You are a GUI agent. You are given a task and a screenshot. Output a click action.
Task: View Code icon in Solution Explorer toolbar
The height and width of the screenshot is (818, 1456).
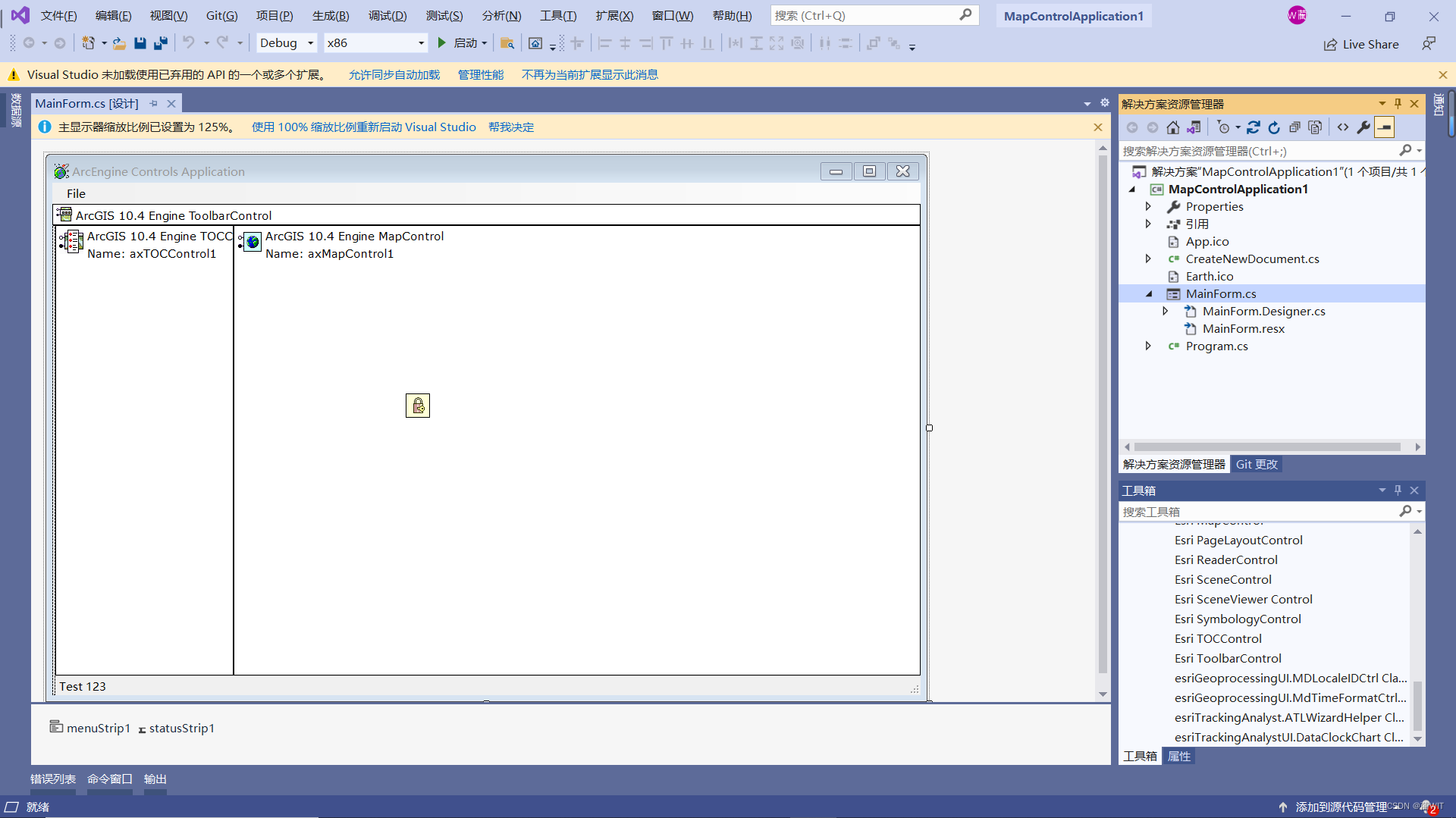pyautogui.click(x=1343, y=127)
